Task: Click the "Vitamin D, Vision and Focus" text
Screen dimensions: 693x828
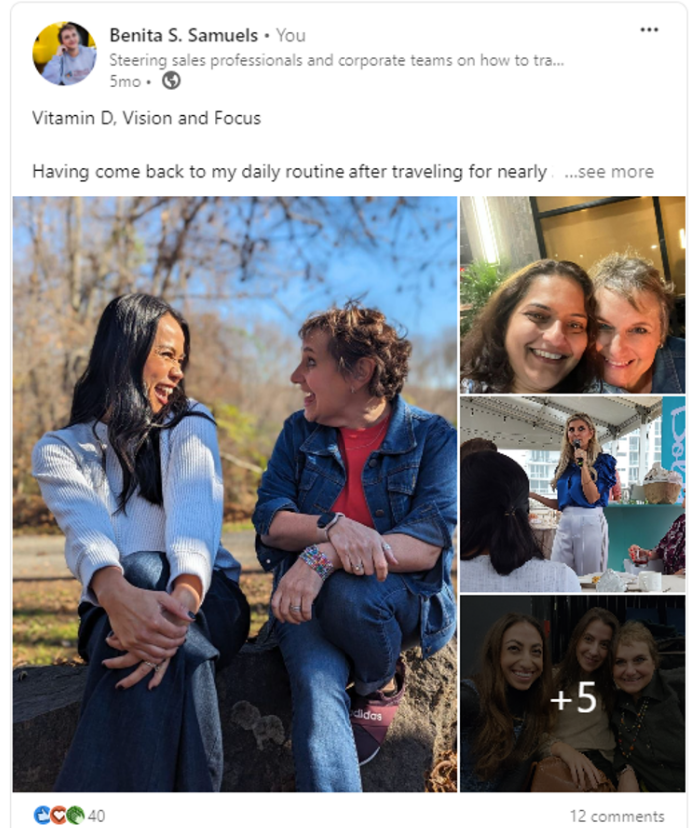Action: pyautogui.click(x=146, y=118)
